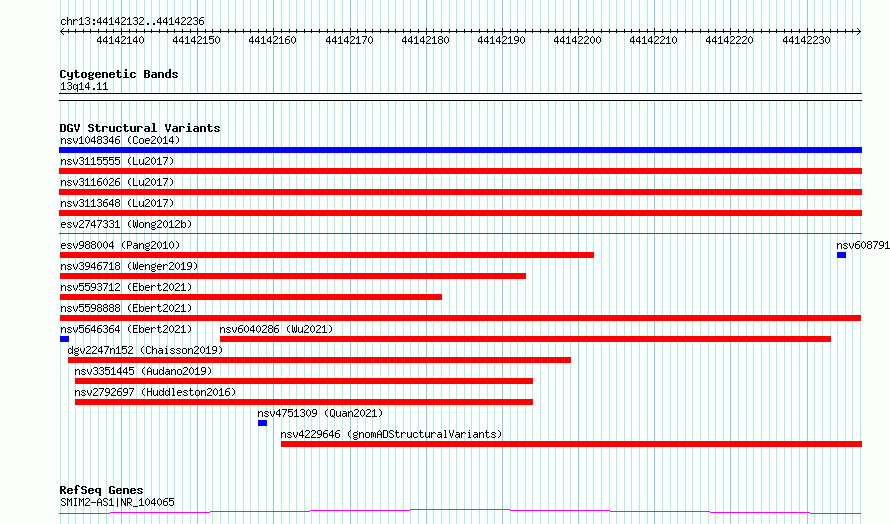Click the red nsv6040286 variant bar
This screenshot has width=890, height=524.
point(525,339)
